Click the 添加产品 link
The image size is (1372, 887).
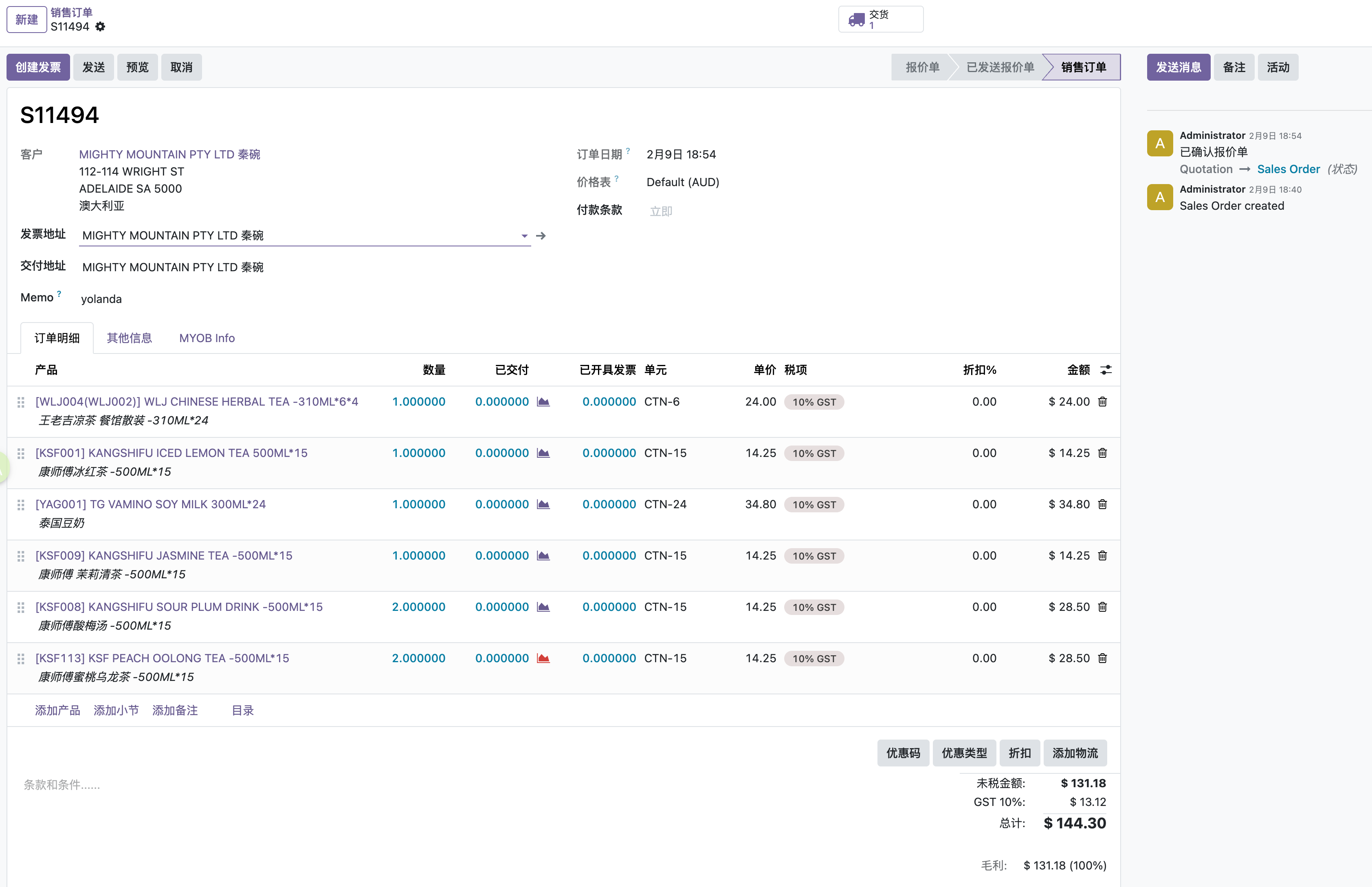(x=57, y=710)
